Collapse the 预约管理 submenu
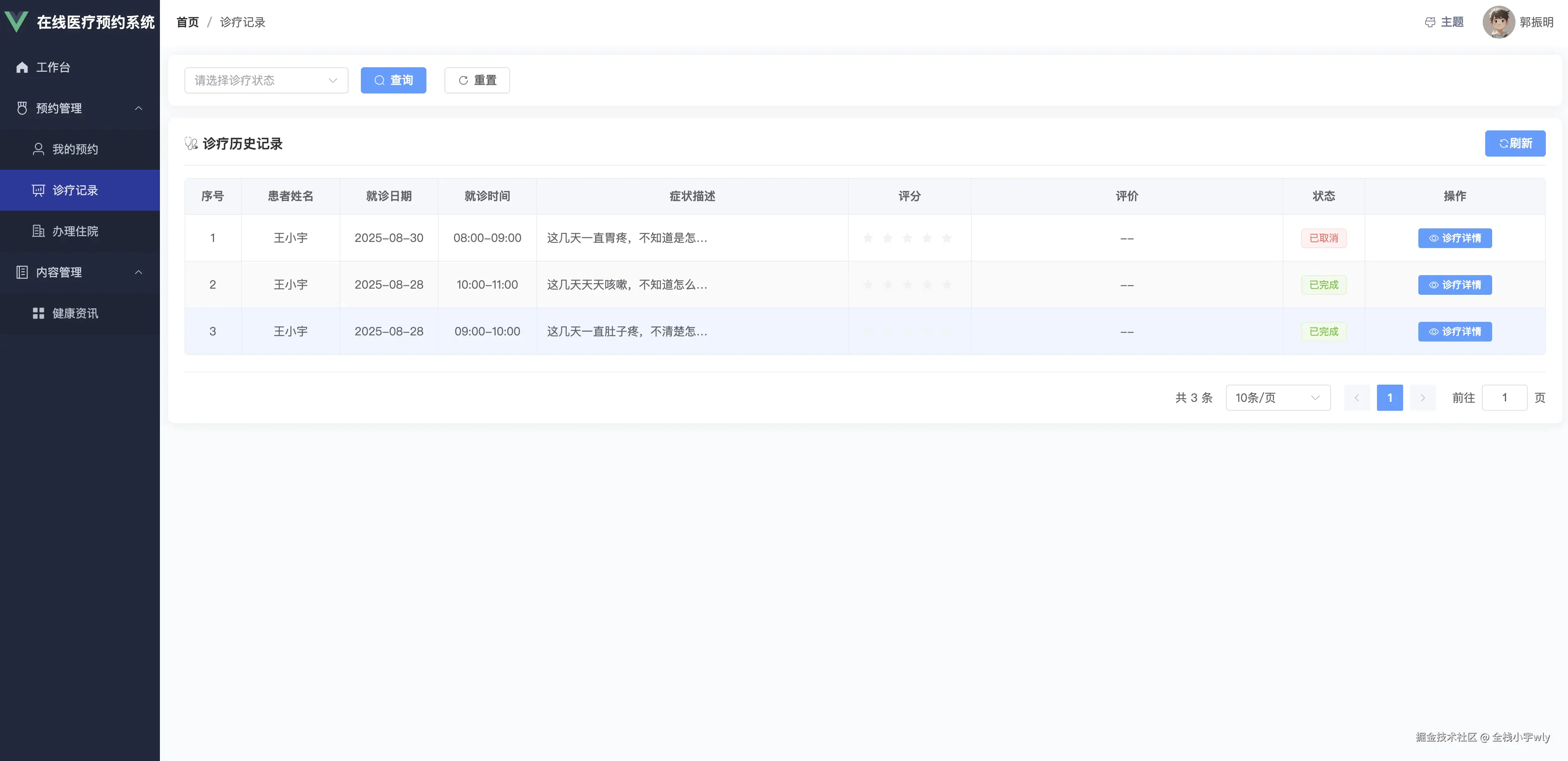This screenshot has height=761, width=1568. tap(138, 108)
